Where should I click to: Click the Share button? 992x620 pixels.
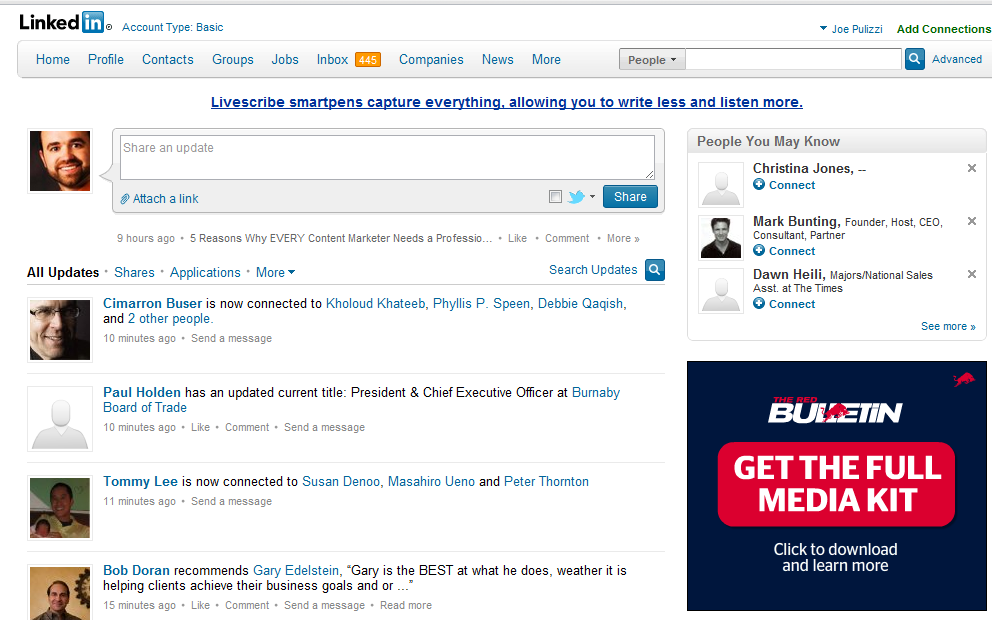point(630,197)
